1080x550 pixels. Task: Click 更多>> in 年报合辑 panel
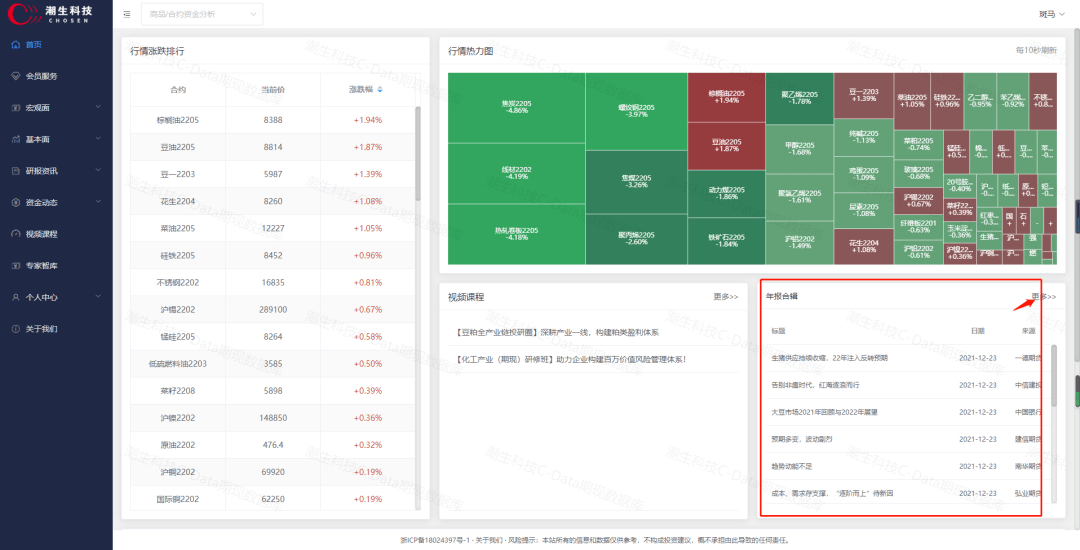[1043, 297]
